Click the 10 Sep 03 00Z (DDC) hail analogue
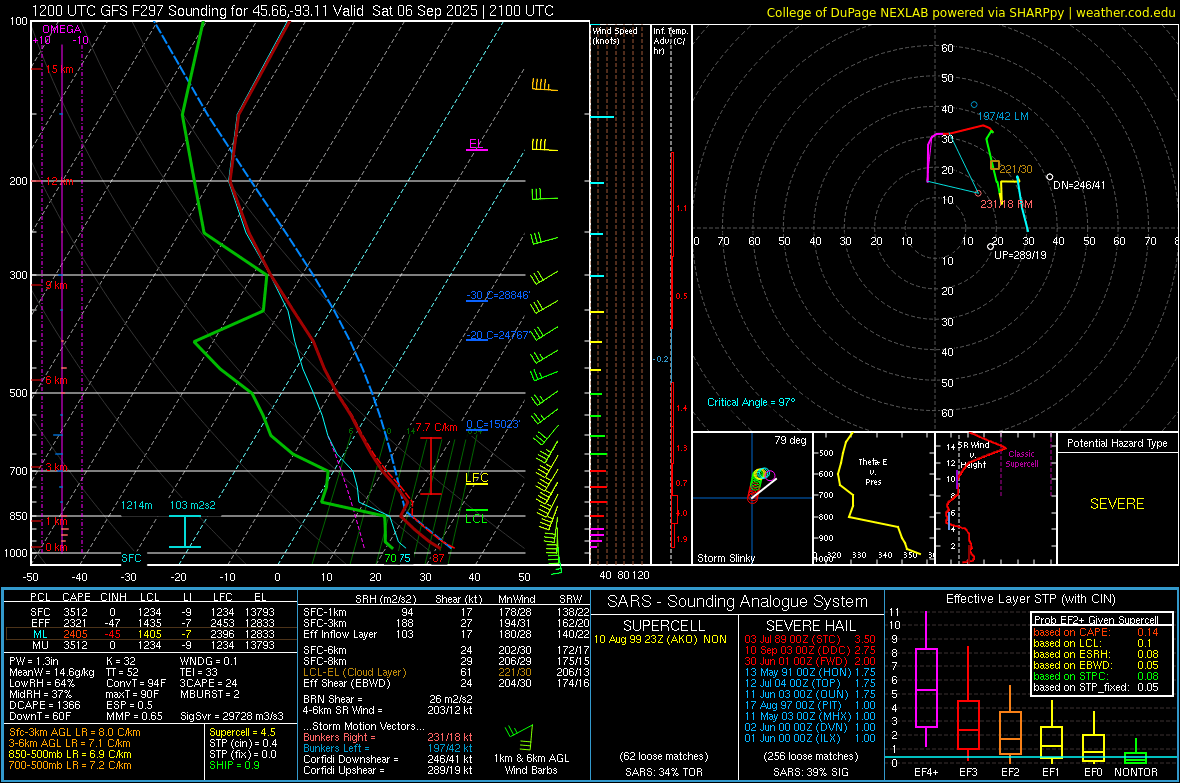The width and height of the screenshot is (1180, 783). (810, 650)
